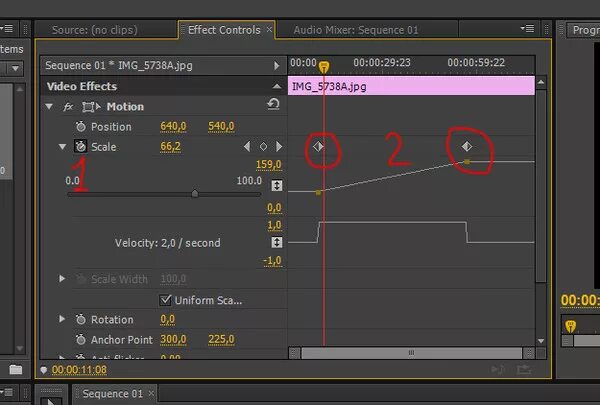This screenshot has width=600, height=405.
Task: Edit the Scale value 66,2
Action: [170, 146]
